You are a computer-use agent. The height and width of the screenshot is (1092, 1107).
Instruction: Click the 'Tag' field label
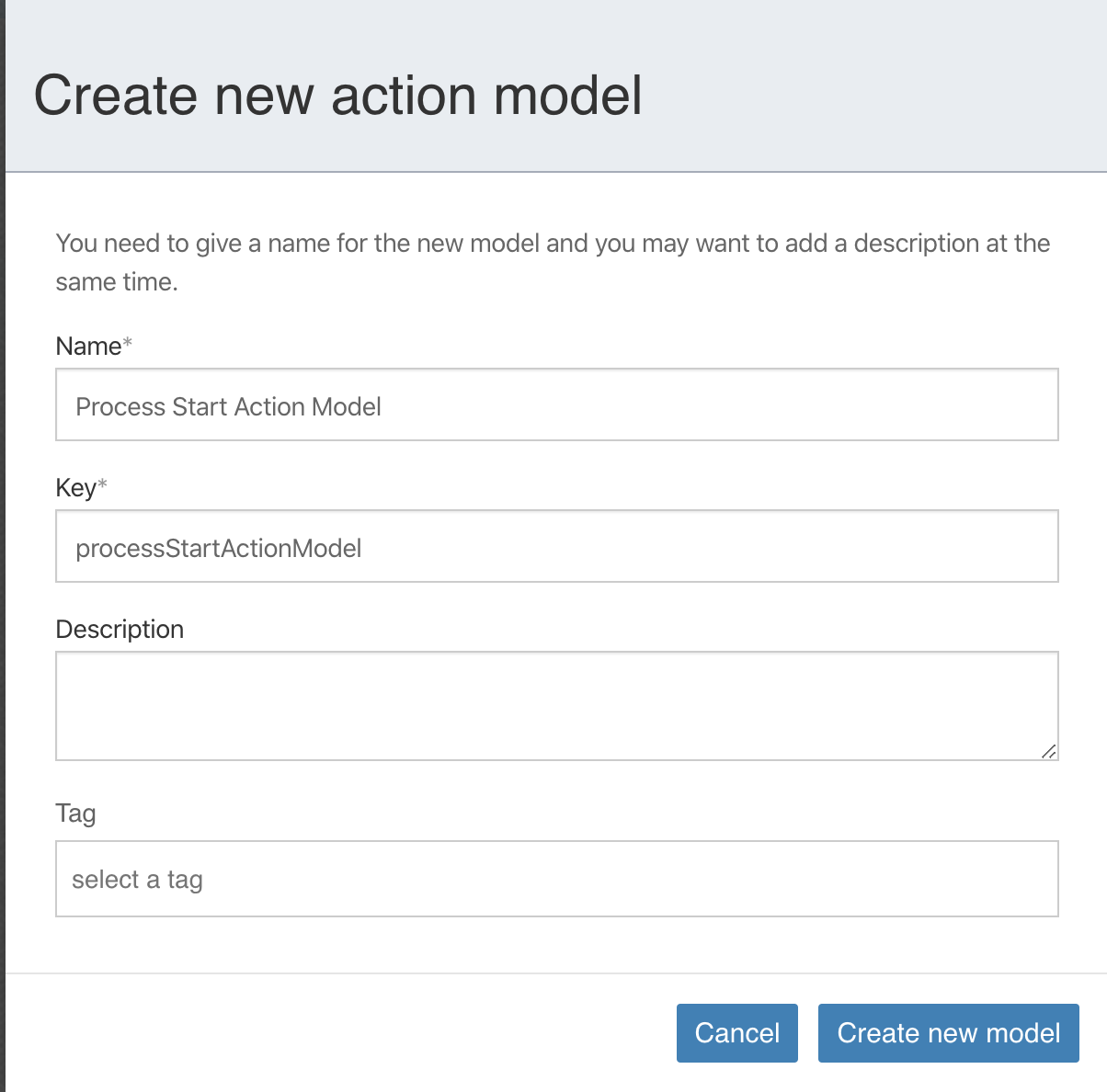tap(74, 813)
